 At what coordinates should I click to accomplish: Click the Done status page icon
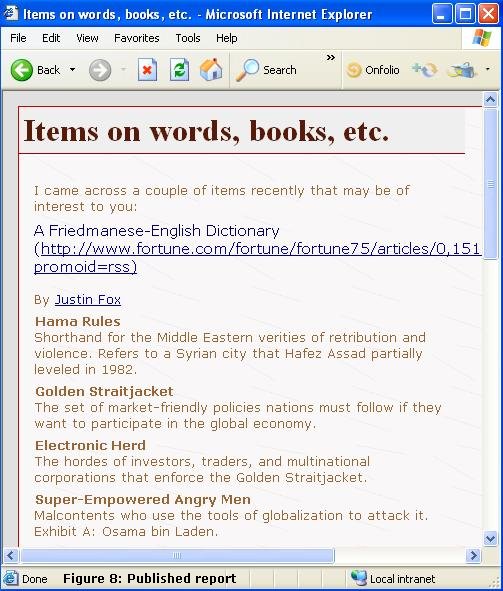click(x=11, y=578)
